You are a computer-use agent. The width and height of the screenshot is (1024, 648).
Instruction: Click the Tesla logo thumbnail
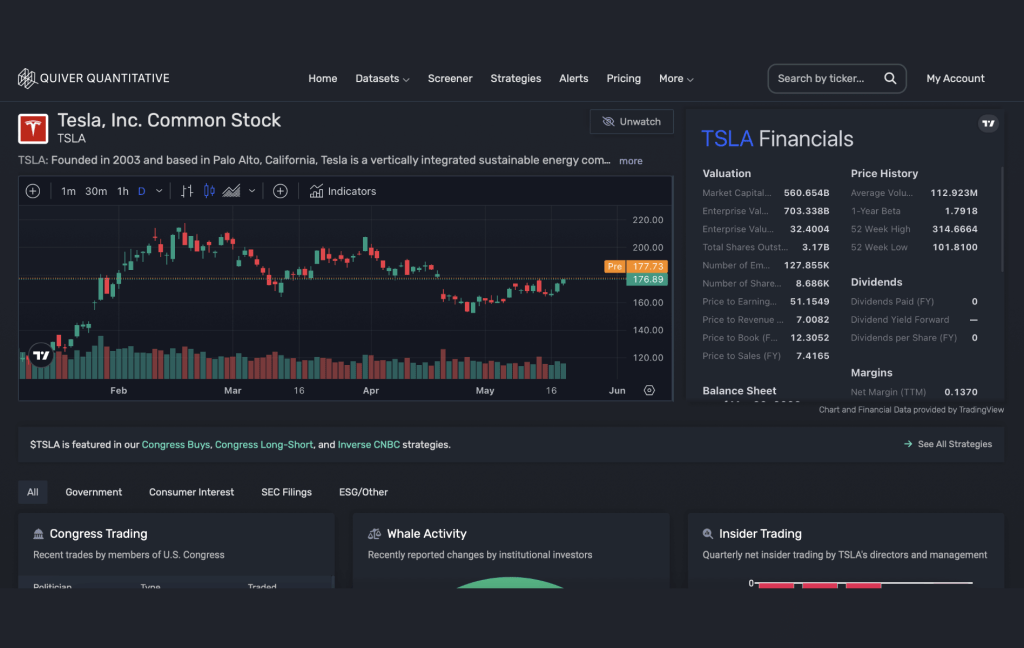[33, 128]
